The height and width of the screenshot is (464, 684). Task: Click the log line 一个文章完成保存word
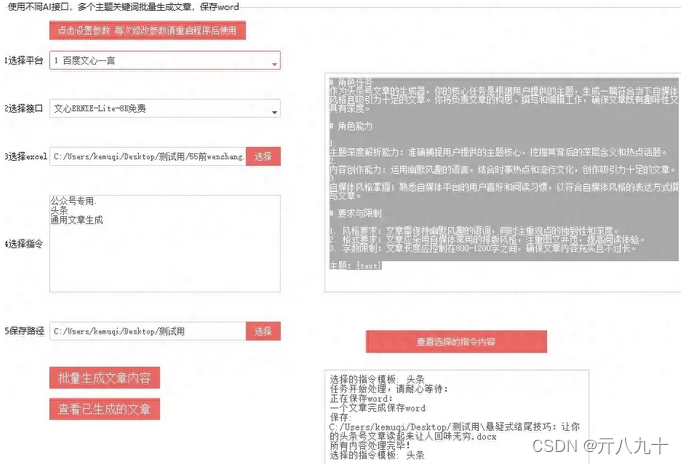click(378, 408)
